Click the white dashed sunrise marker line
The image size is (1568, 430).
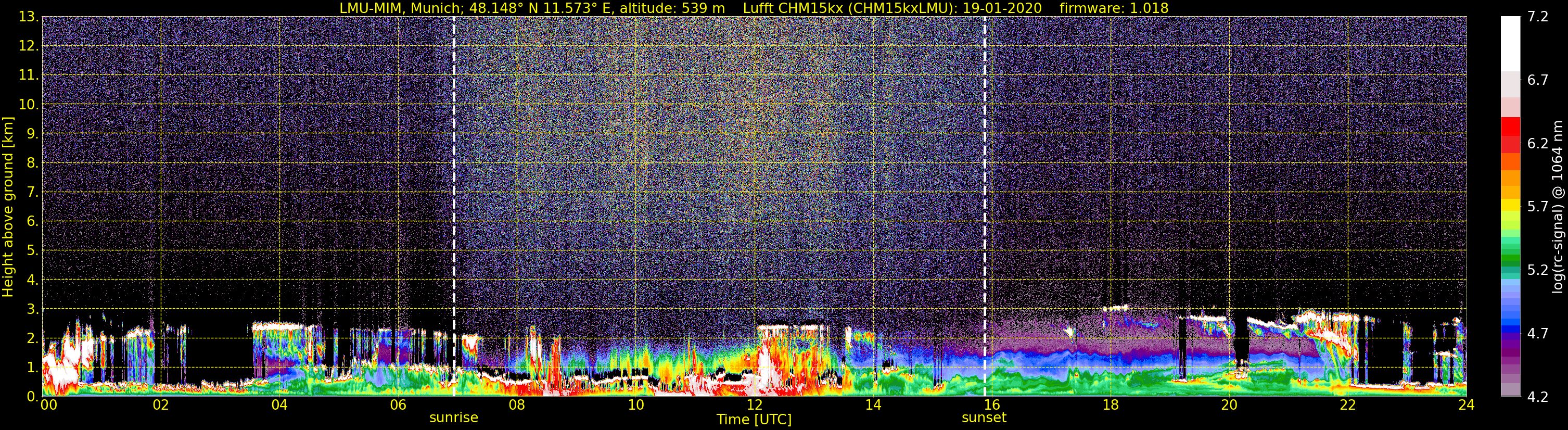click(454, 207)
